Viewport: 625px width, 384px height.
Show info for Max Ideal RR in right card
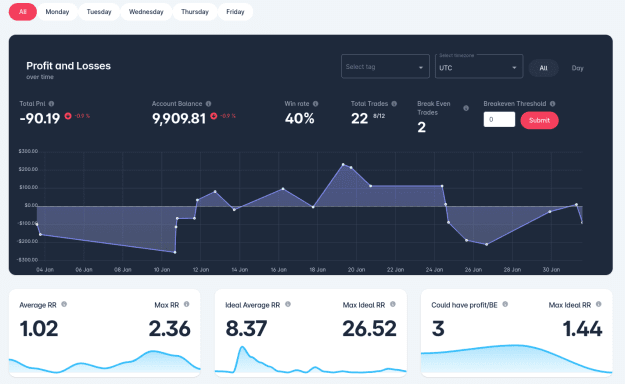pos(598,304)
